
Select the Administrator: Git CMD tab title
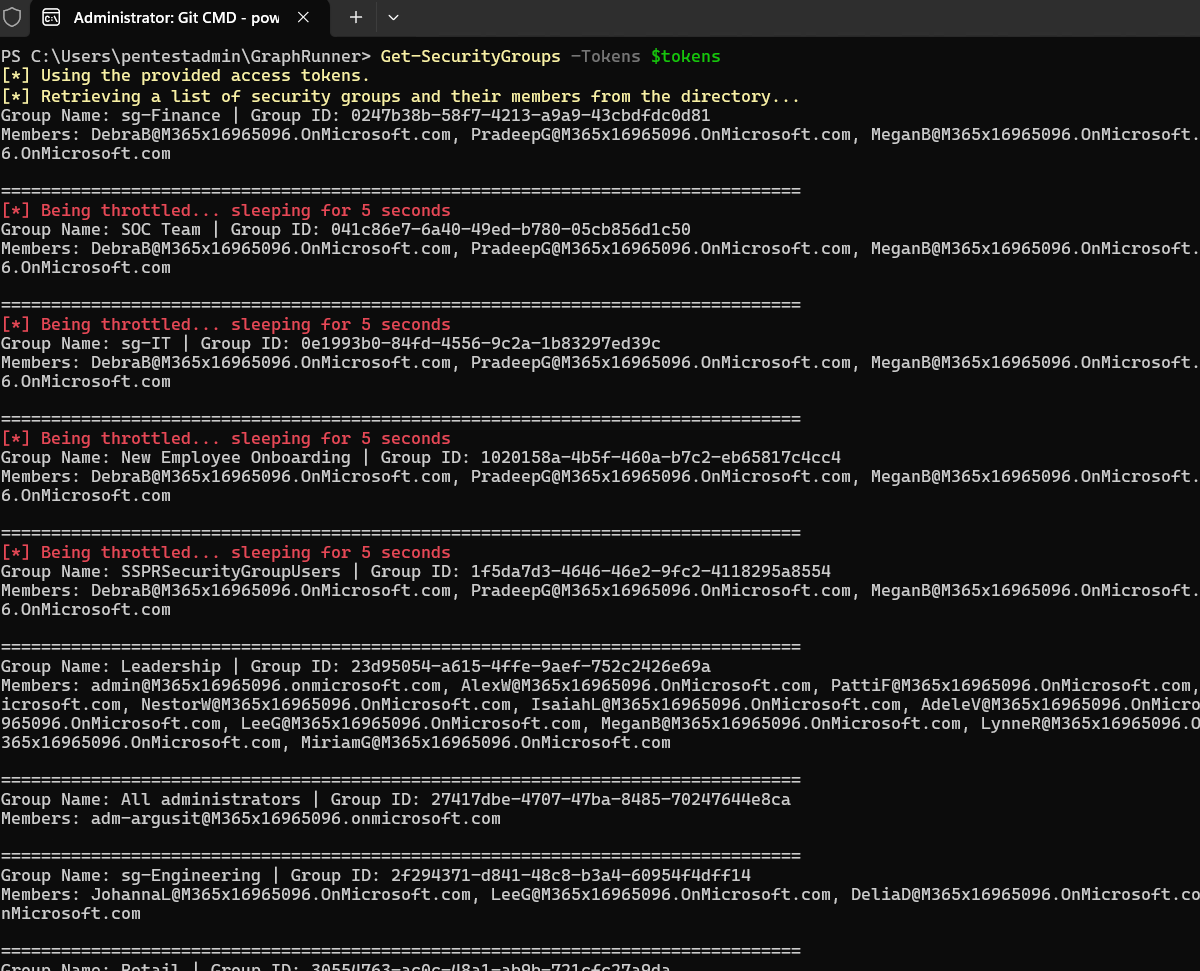176,17
